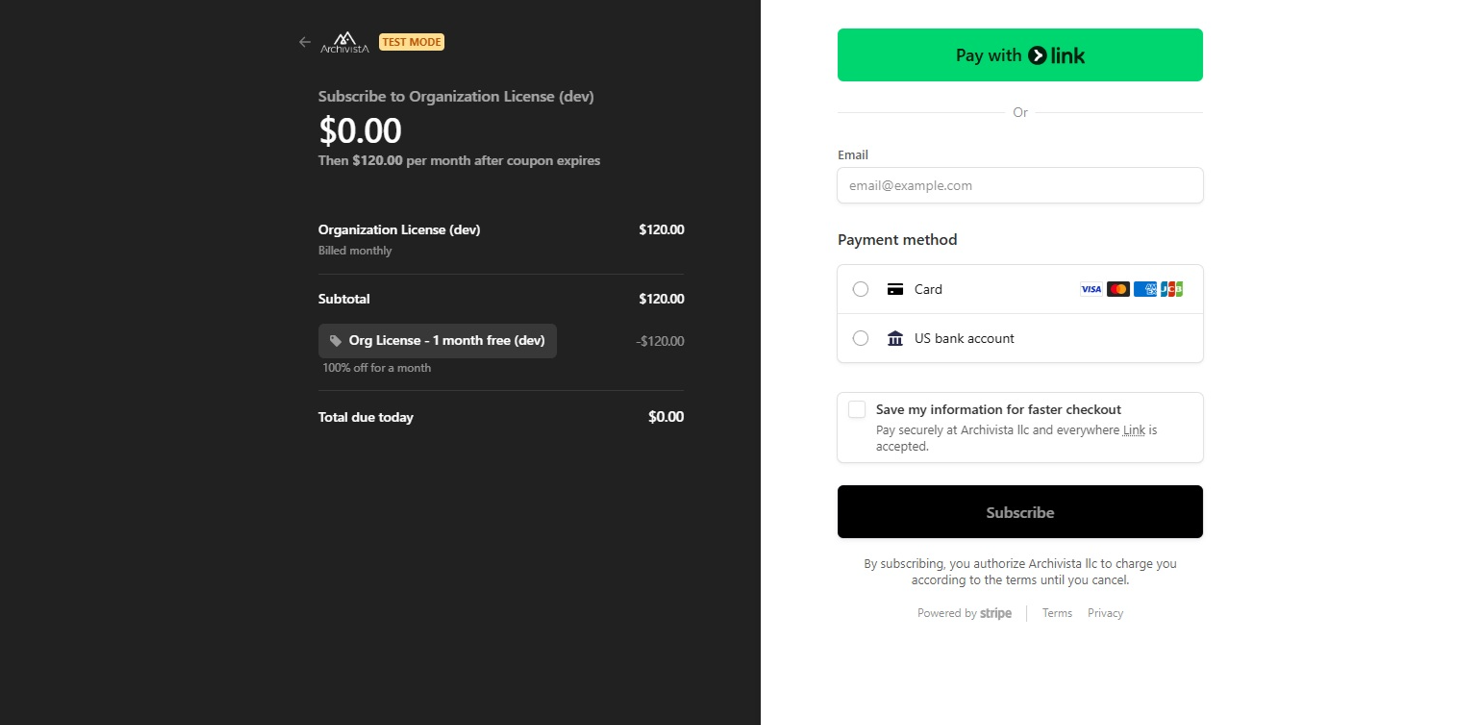1466x725 pixels.
Task: Click the back arrow icon
Action: (305, 42)
